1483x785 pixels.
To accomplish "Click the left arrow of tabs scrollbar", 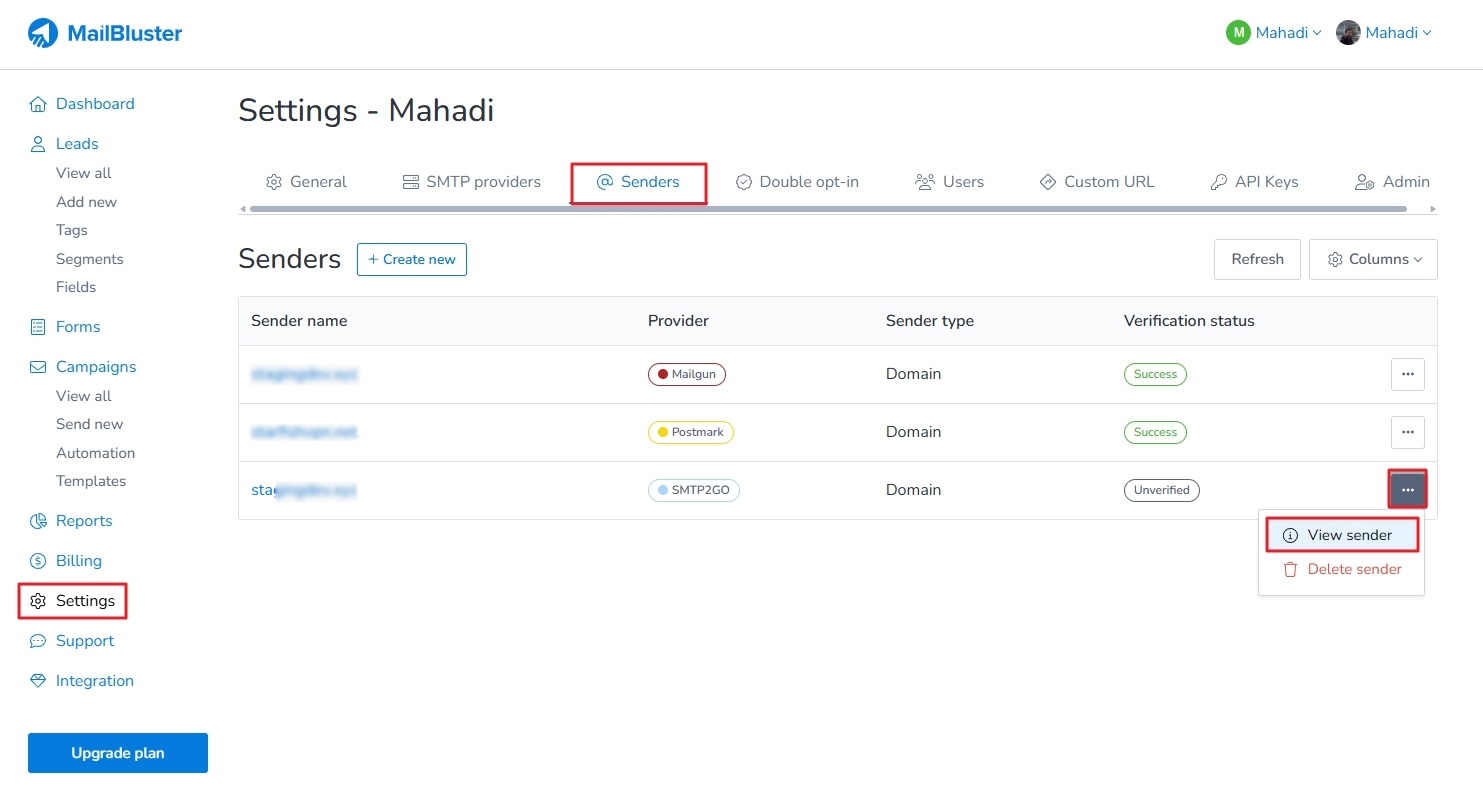I will 242,209.
